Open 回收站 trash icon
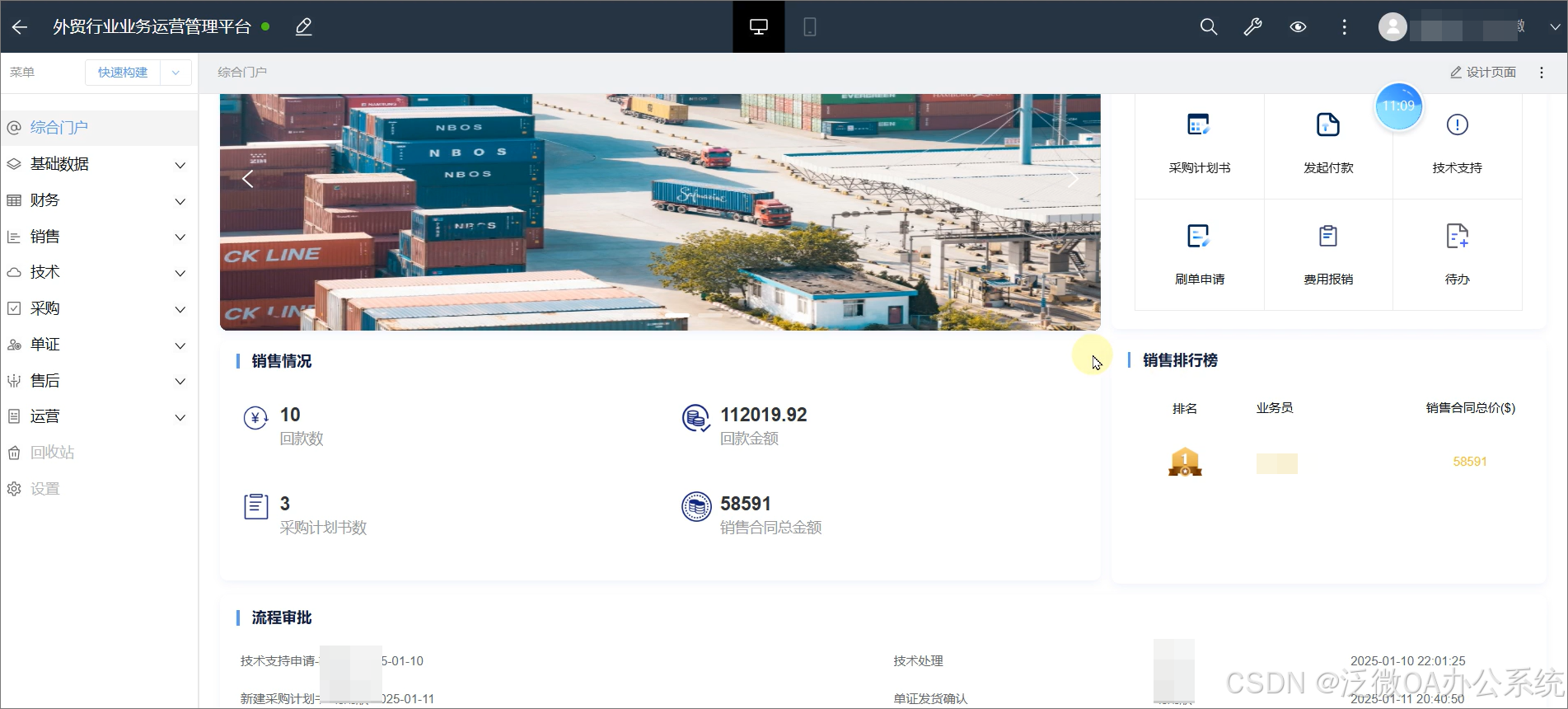Screen dimensions: 1568x709 pos(14,453)
